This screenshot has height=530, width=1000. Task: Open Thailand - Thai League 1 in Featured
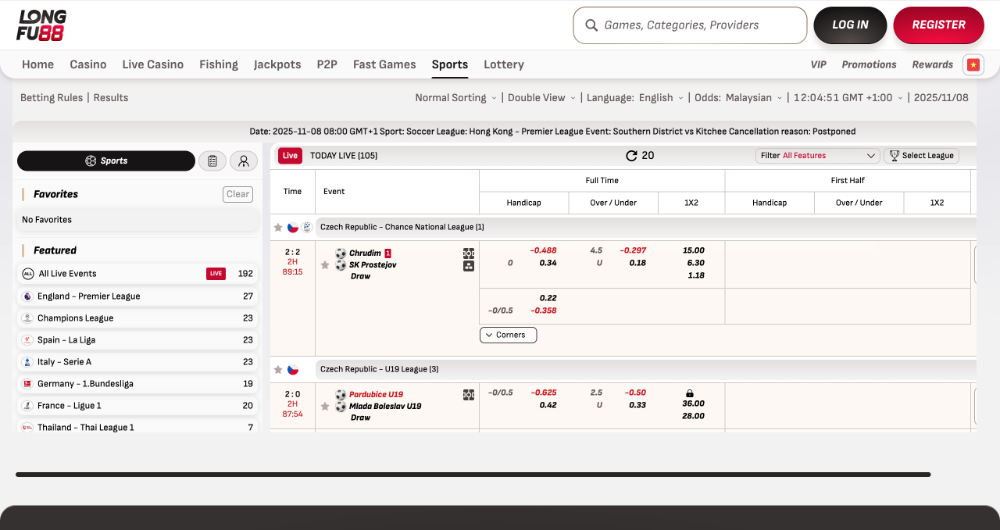pyautogui.click(x=137, y=427)
